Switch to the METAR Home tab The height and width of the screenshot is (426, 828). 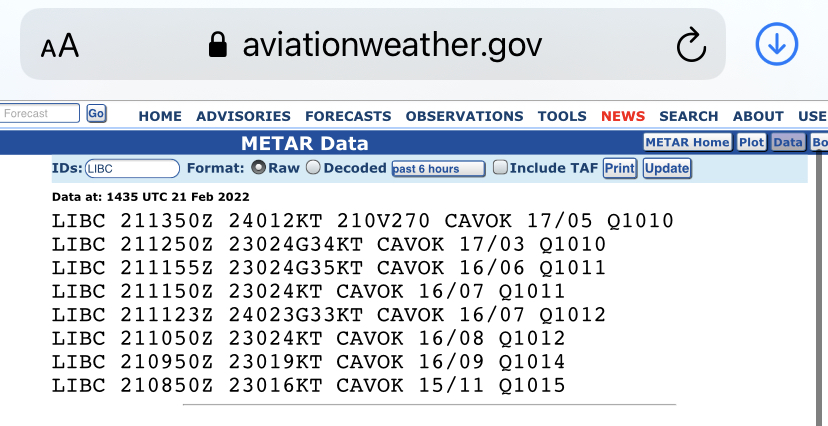tap(687, 143)
